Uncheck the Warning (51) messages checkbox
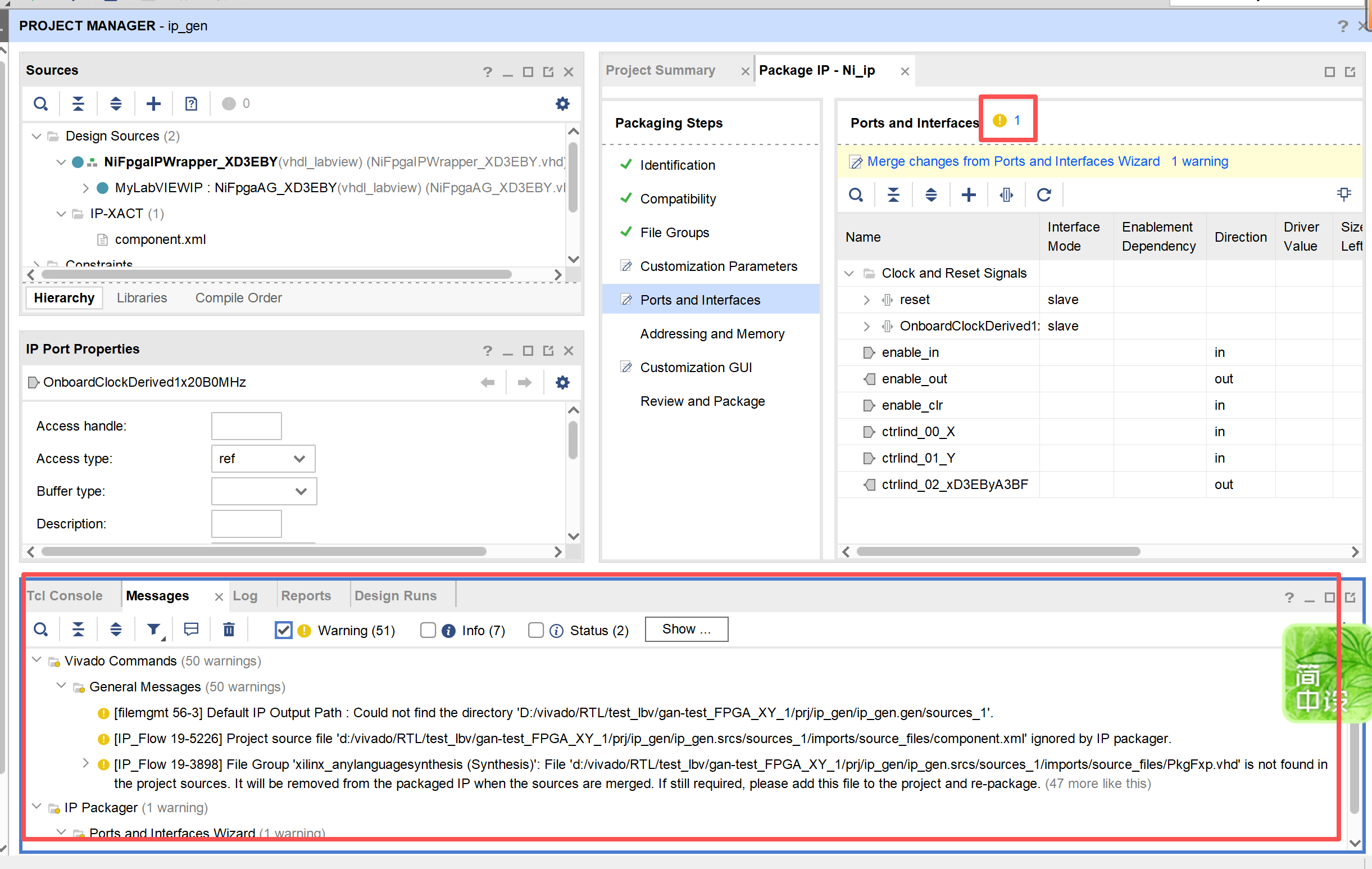Screen dimensions: 1372x869 (283, 630)
